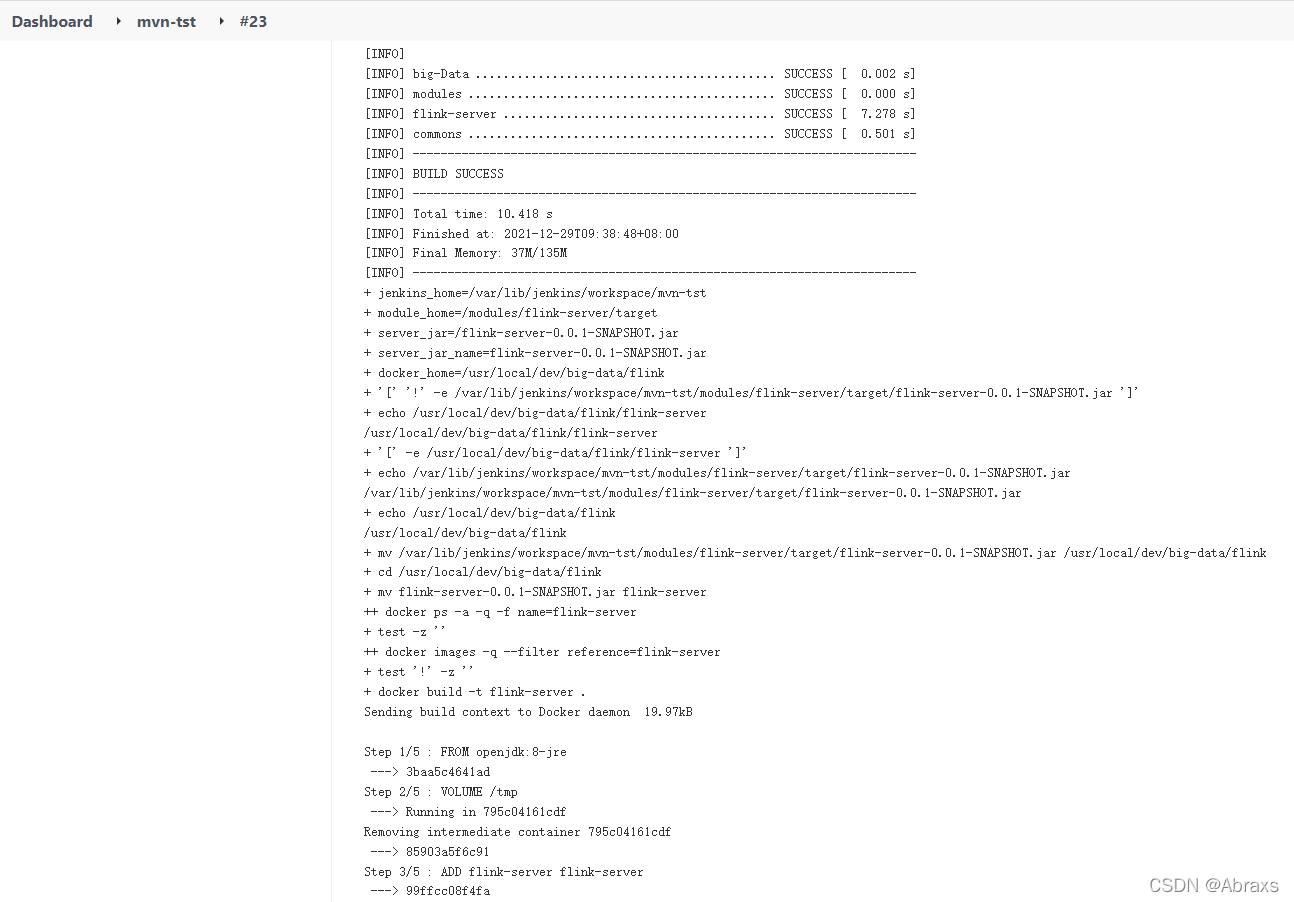This screenshot has height=902, width=1294.
Task: Click the jenkins_home variable line
Action: pos(535,293)
